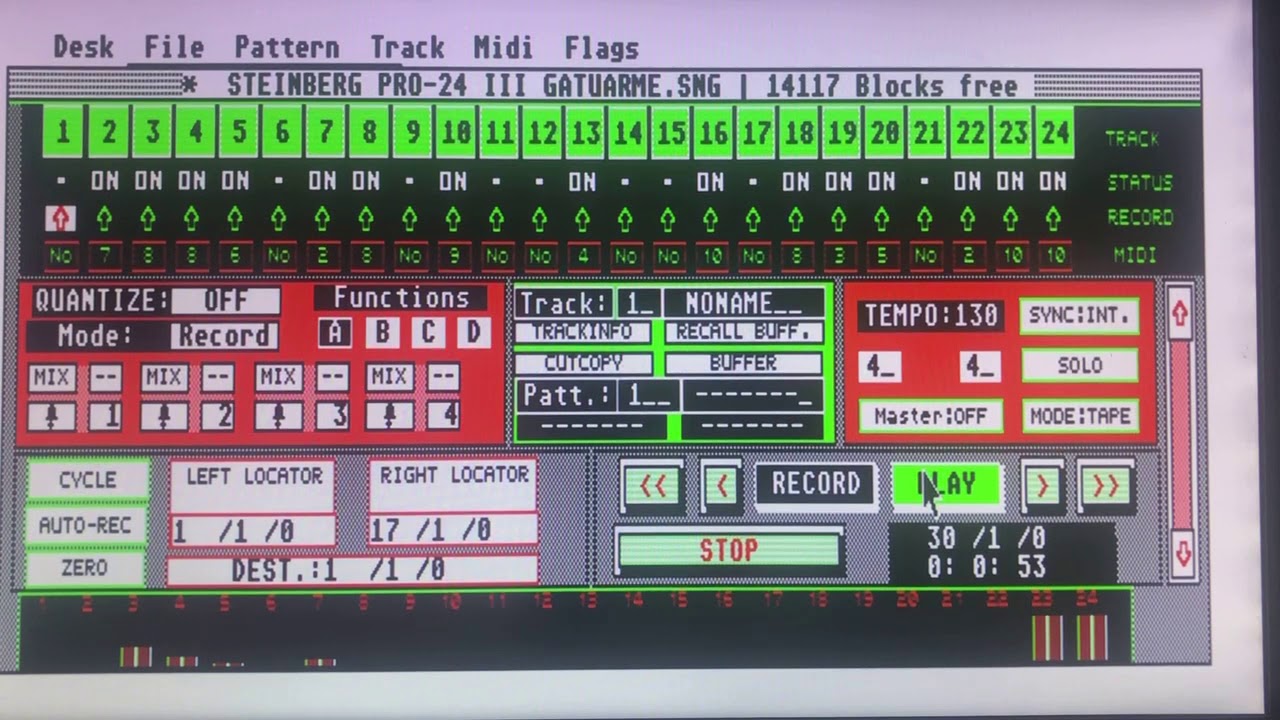Open the Track menu
Image resolution: width=1280 pixels, height=720 pixels.
(x=407, y=47)
